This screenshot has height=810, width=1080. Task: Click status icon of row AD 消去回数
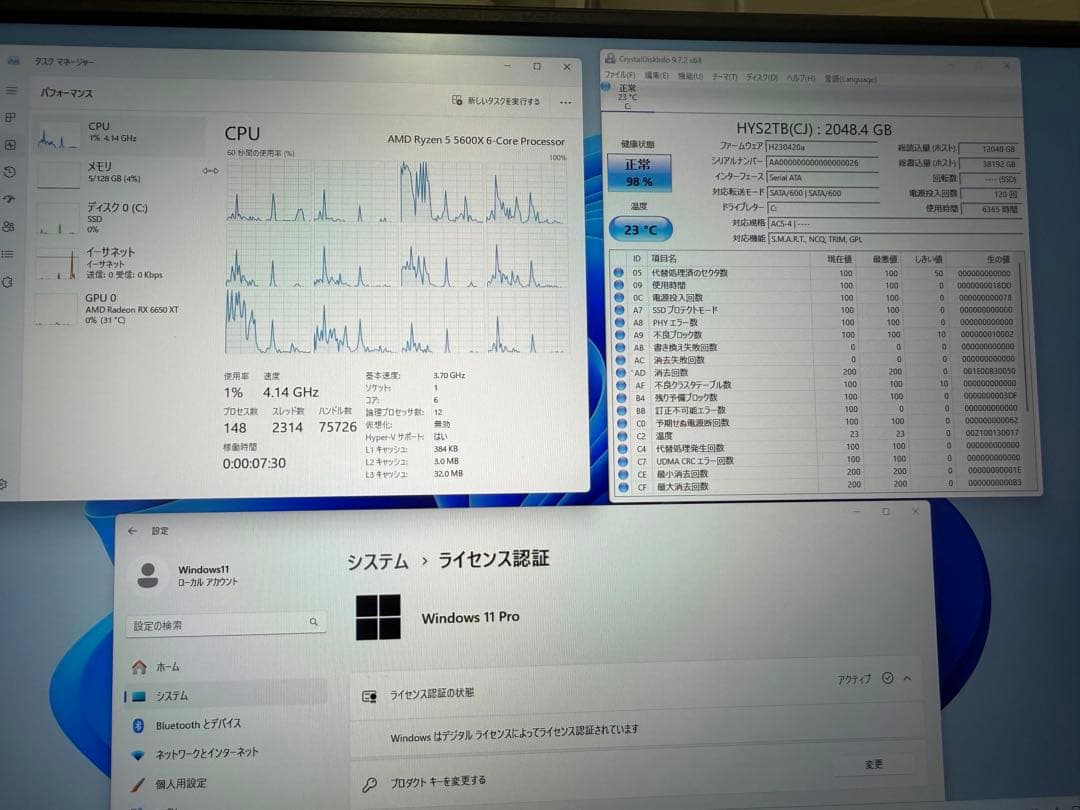621,372
